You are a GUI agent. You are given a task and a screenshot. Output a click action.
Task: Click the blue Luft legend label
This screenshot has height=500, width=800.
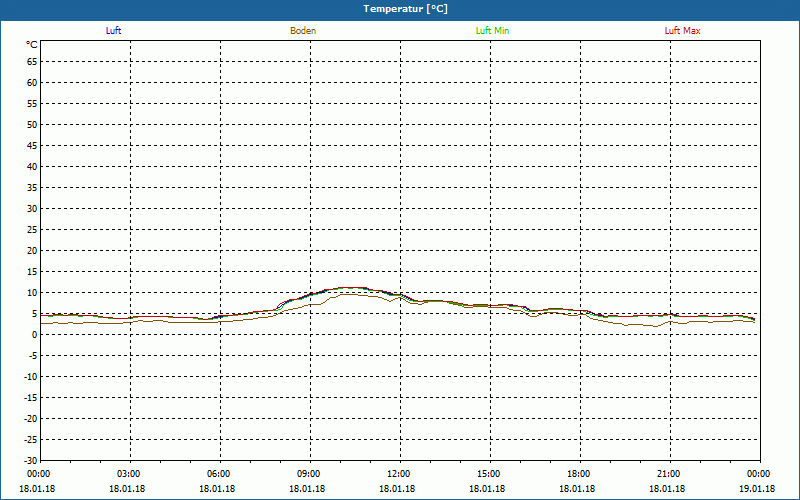(x=113, y=31)
